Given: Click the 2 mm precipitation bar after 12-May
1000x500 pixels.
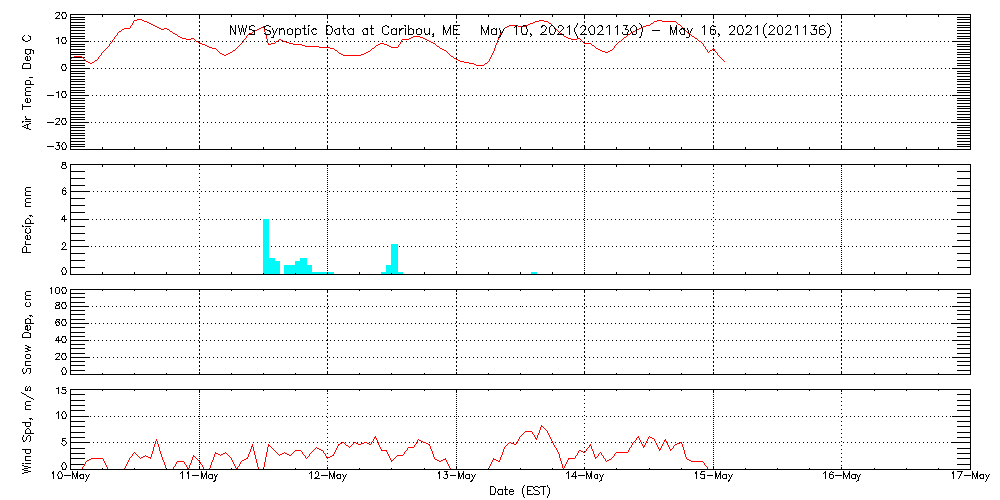Looking at the screenshot, I should point(395,259).
